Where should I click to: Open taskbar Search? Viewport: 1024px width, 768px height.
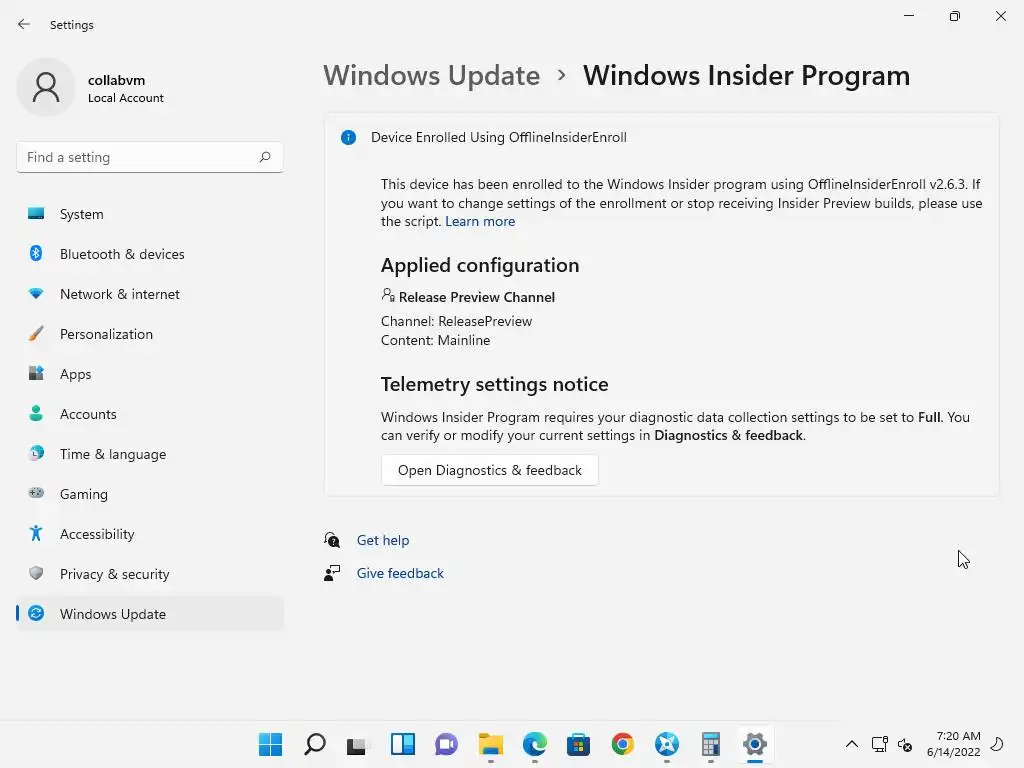[x=315, y=744]
